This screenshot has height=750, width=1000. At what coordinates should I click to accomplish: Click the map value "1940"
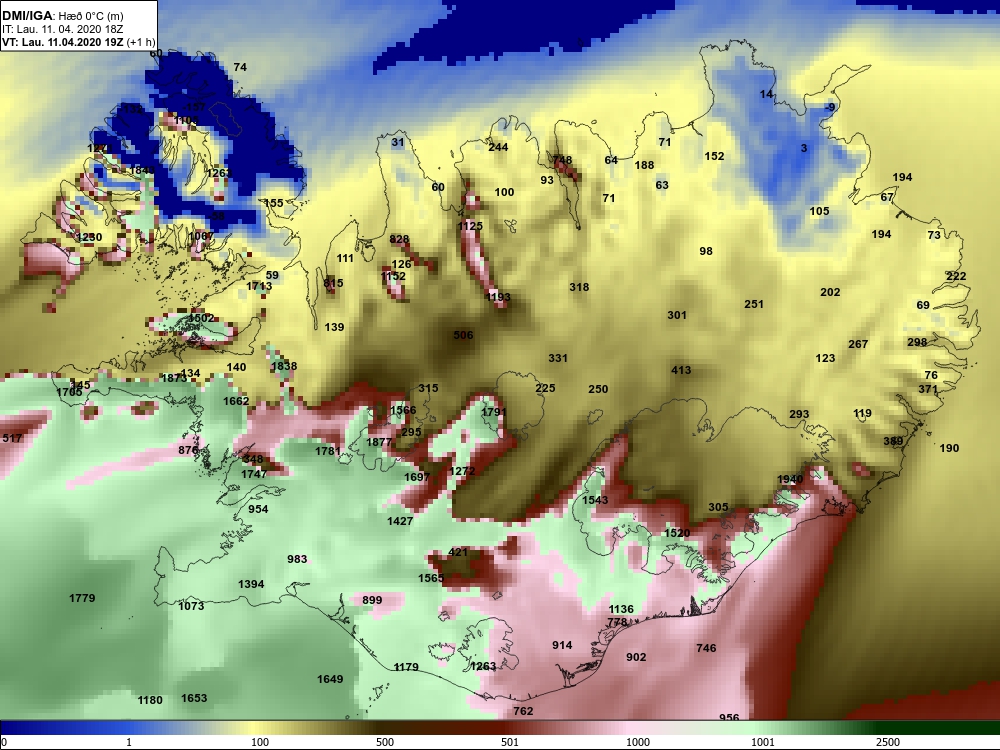point(790,480)
